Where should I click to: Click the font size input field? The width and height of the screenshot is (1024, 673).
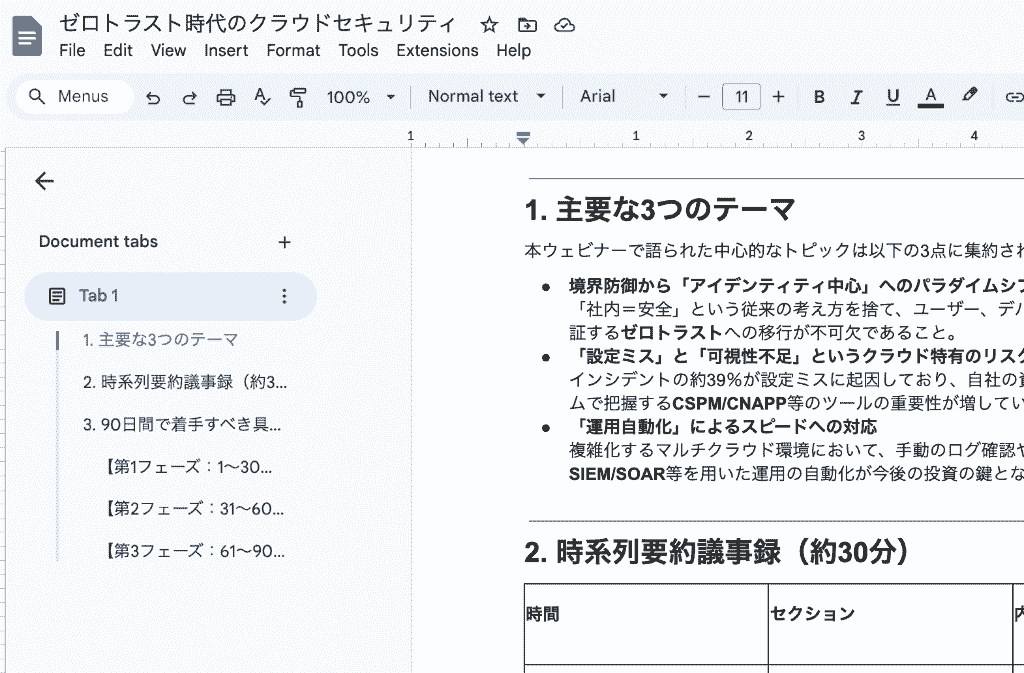point(741,97)
